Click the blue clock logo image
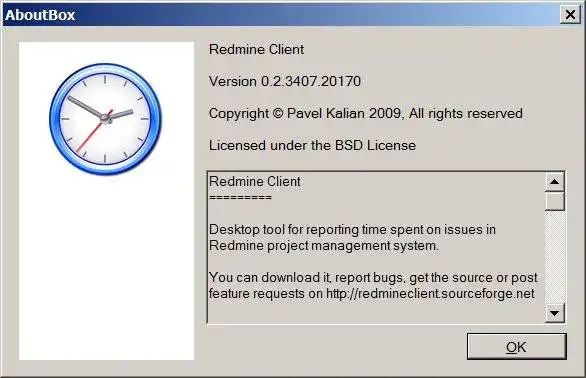This screenshot has height=378, width=586. pyautogui.click(x=106, y=119)
